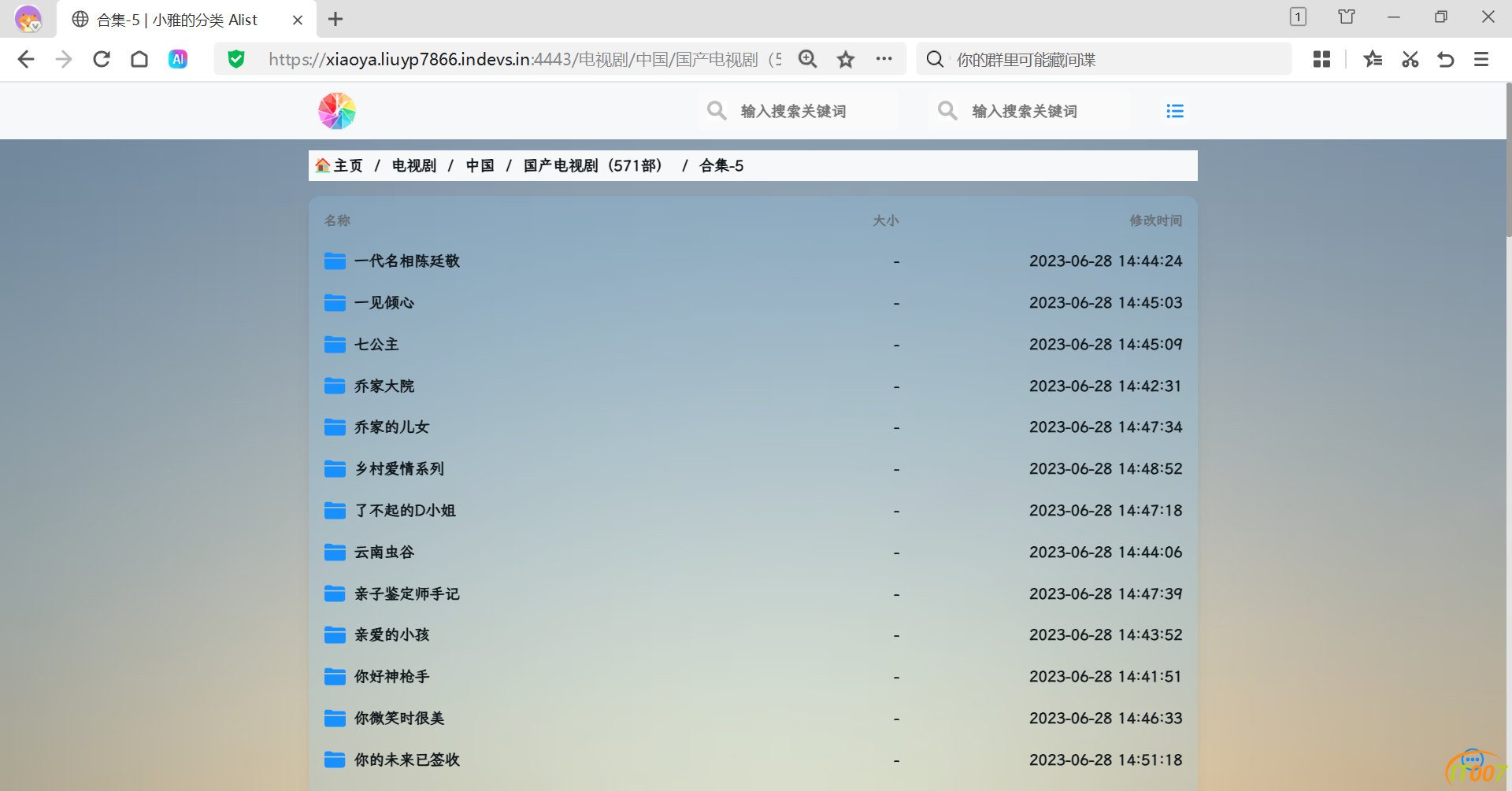Click the scissors screenshot tool icon
The height and width of the screenshot is (791, 1512).
click(1410, 59)
